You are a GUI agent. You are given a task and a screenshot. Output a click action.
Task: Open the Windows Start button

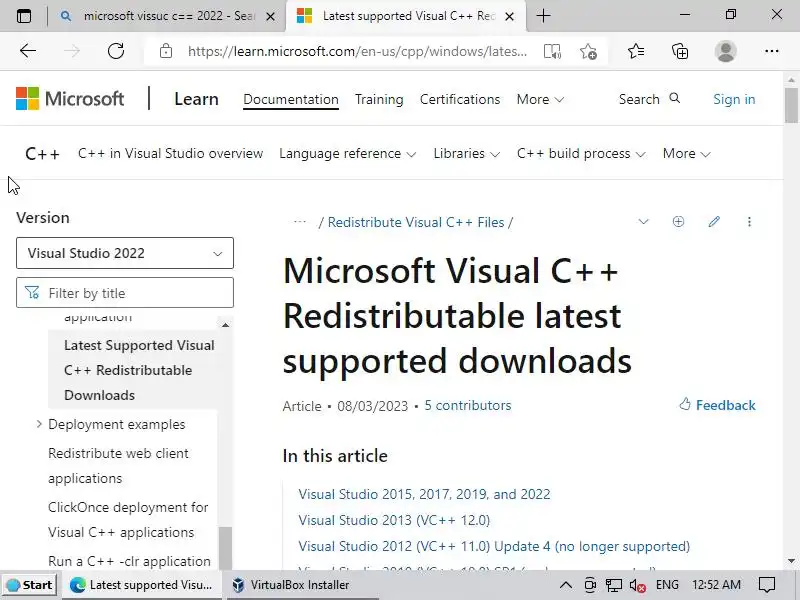pos(30,585)
